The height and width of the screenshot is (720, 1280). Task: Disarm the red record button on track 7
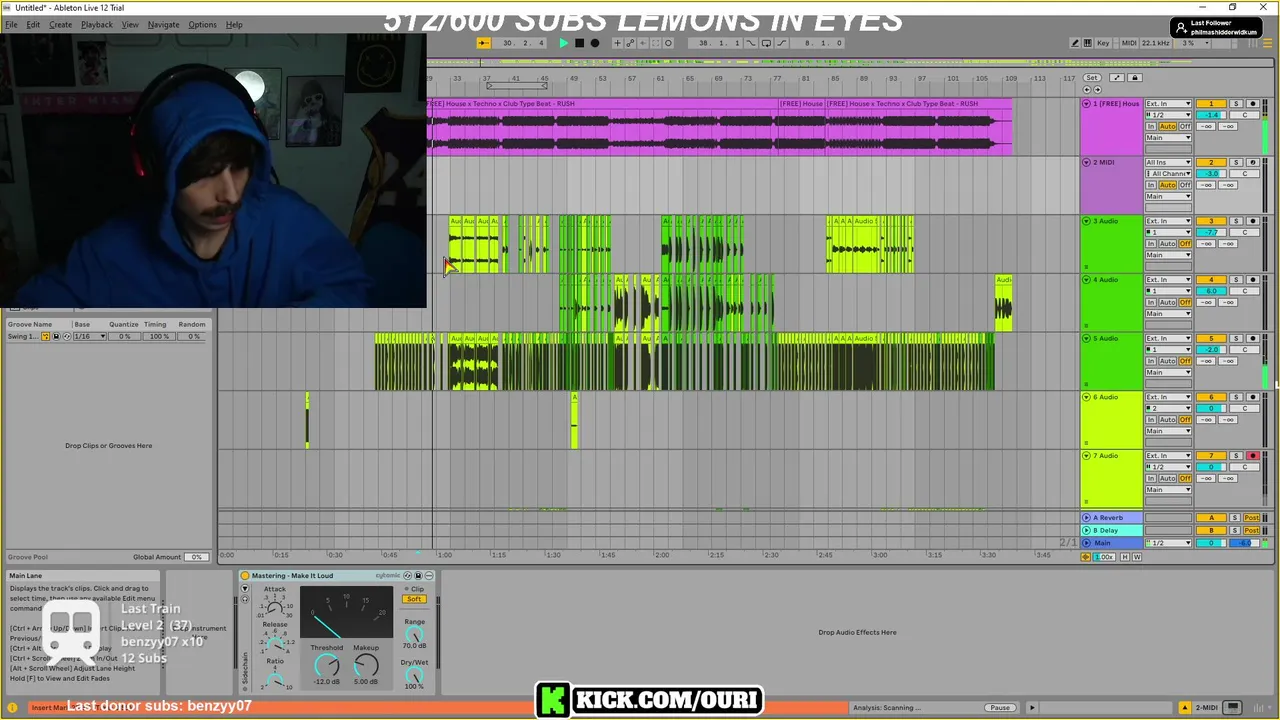pos(1253,455)
